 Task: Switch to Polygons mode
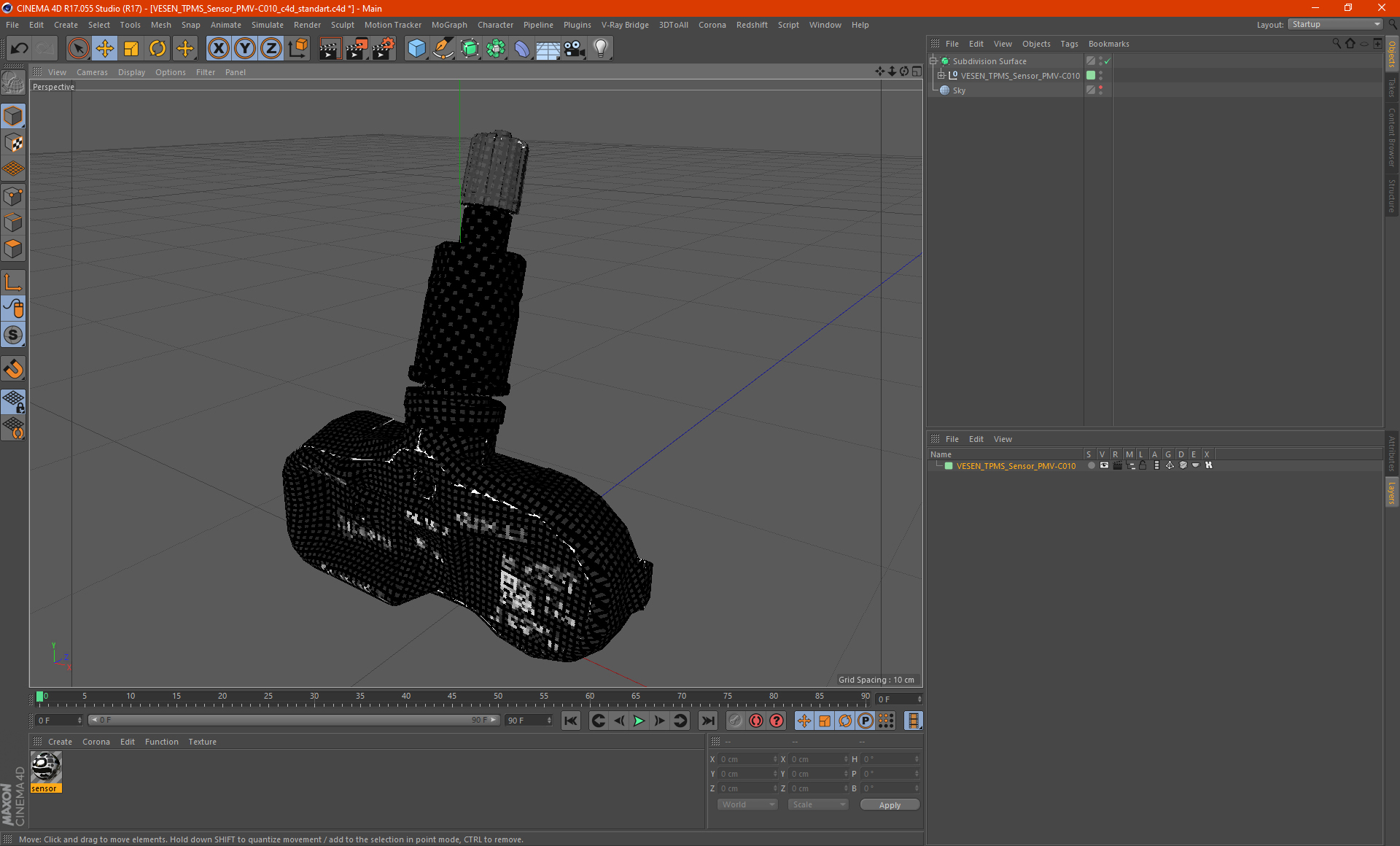[x=13, y=249]
